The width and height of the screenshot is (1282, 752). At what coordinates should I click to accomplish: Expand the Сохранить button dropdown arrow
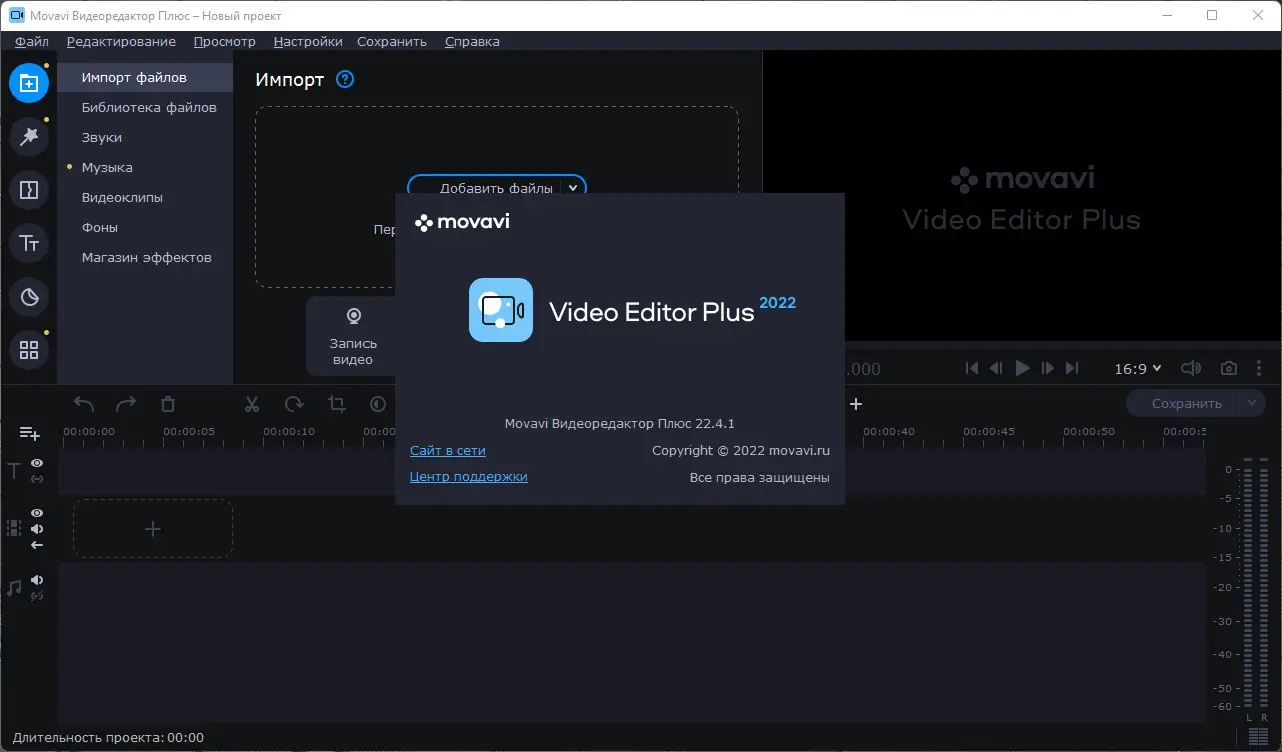(x=1252, y=404)
